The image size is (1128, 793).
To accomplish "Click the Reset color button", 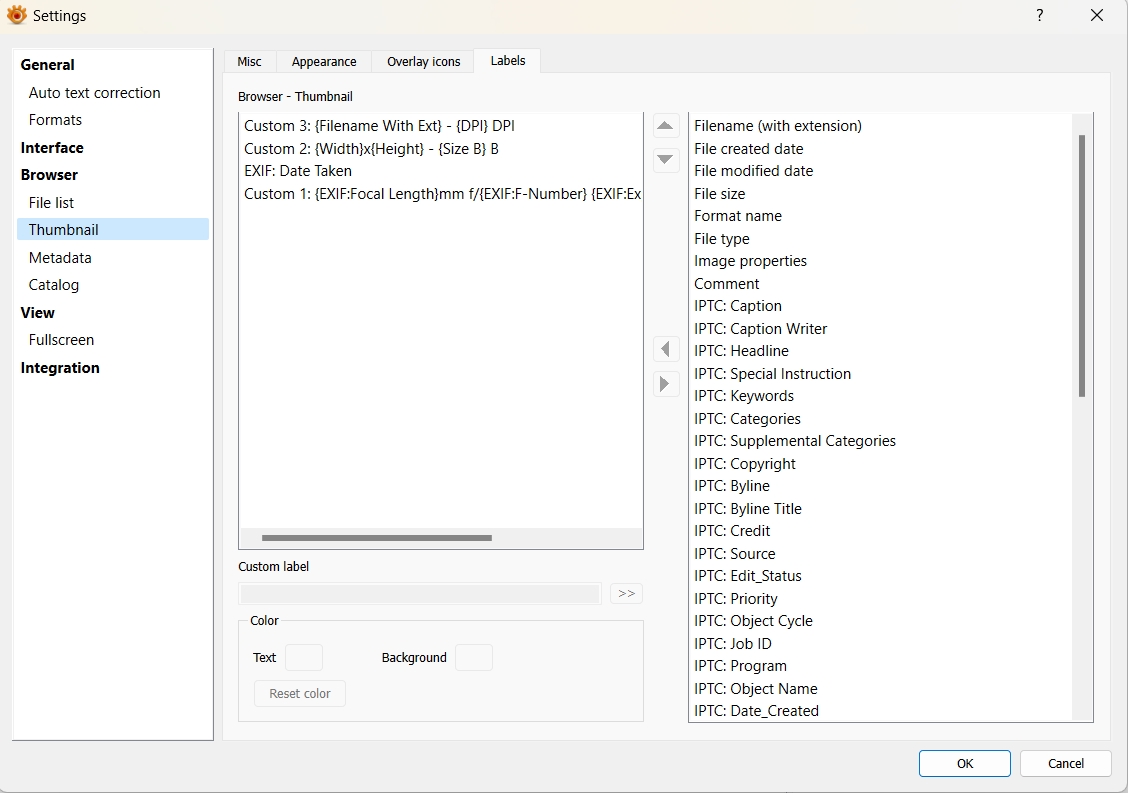I will click(300, 693).
